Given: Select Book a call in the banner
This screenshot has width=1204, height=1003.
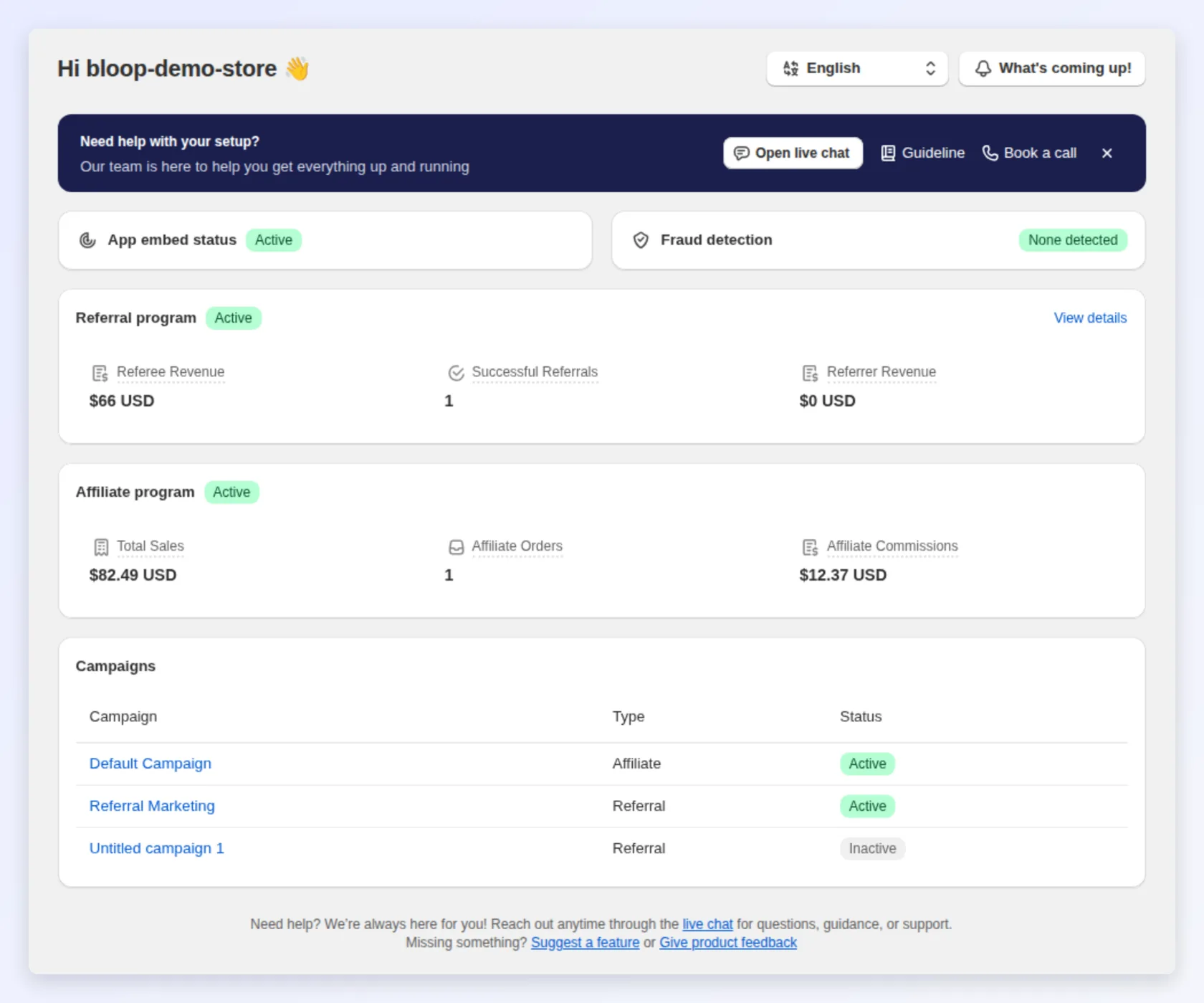Looking at the screenshot, I should tap(1029, 153).
